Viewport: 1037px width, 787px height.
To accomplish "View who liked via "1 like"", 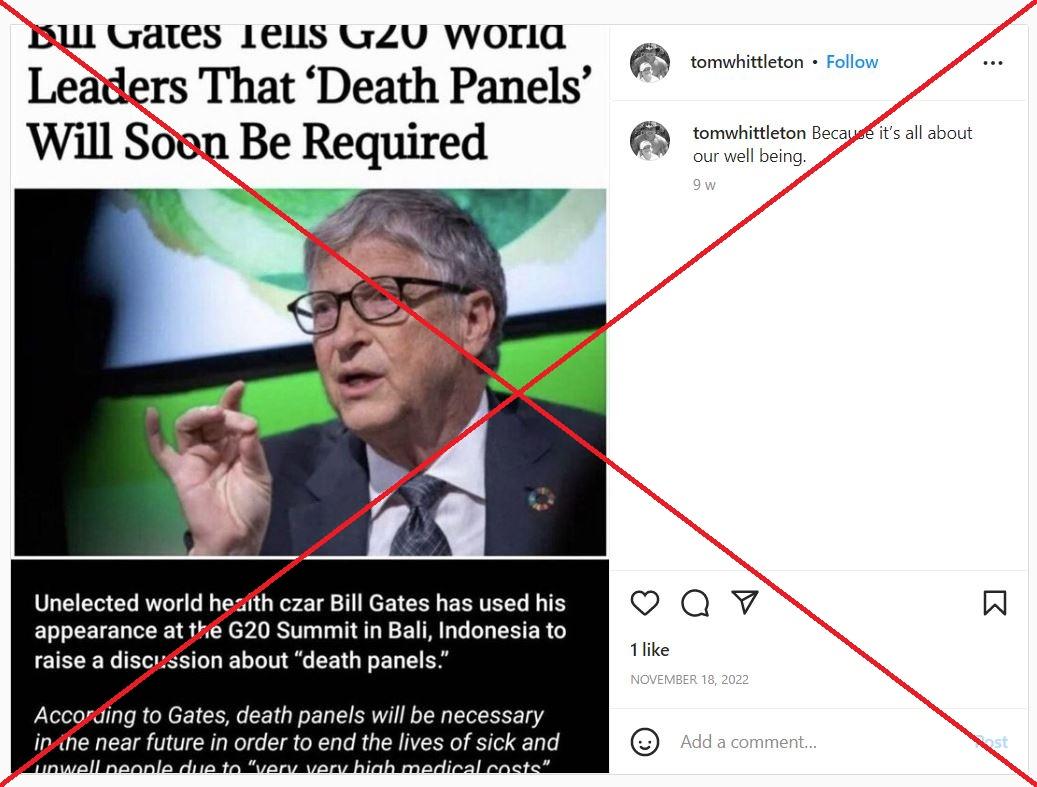I will click(x=649, y=650).
